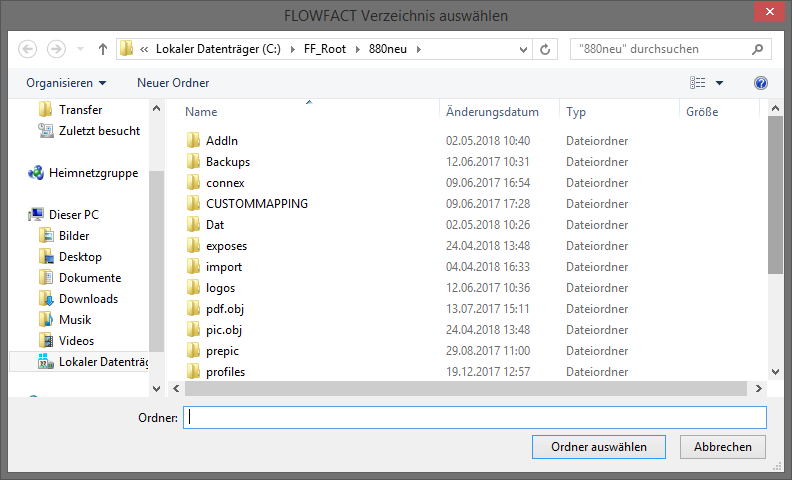Navigation pane scroll down arrow

(x=157, y=389)
